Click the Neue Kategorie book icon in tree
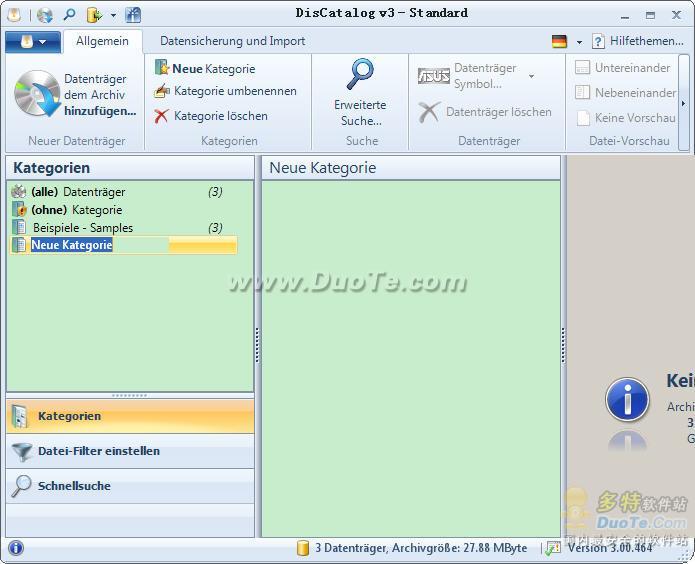 tap(19, 245)
